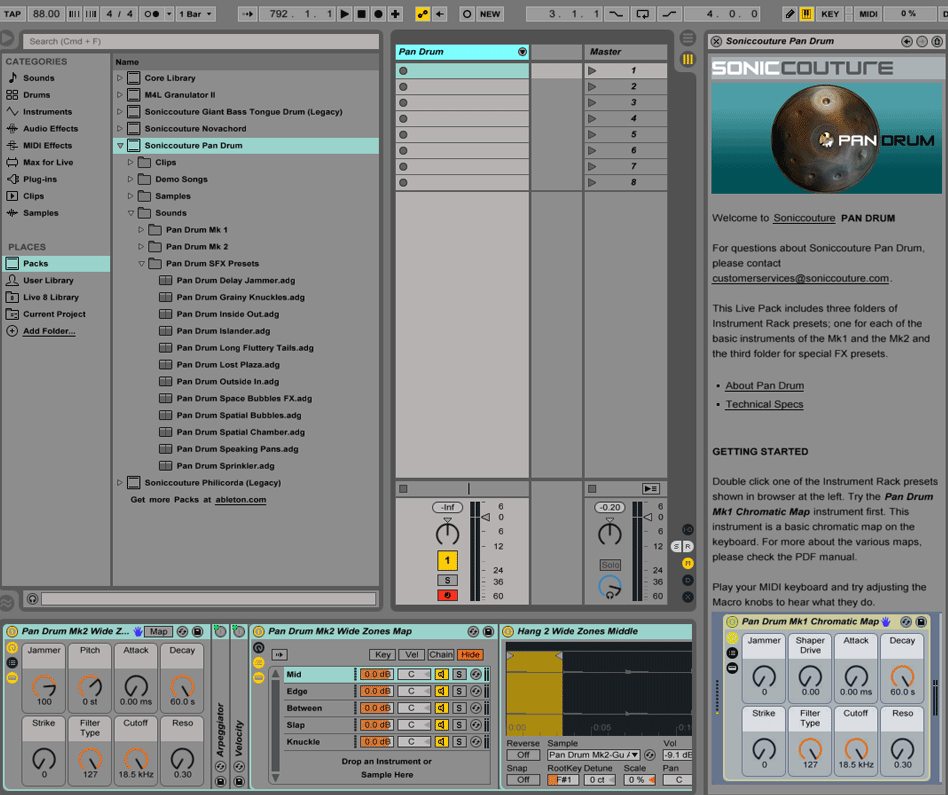Select Drums category

tap(36, 95)
